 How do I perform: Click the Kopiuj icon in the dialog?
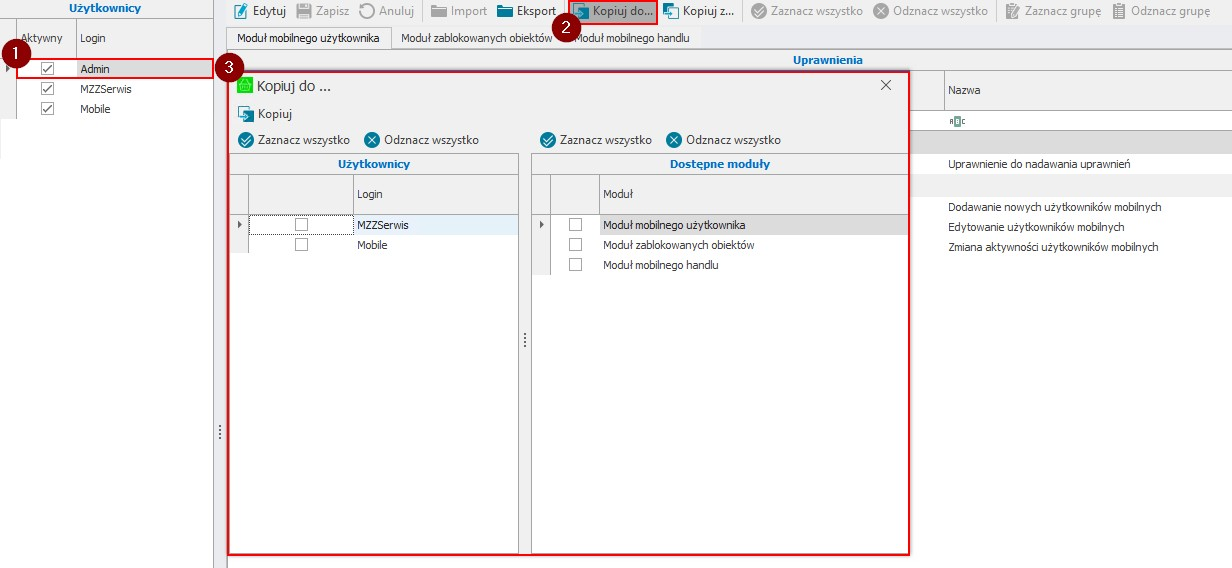coord(246,114)
